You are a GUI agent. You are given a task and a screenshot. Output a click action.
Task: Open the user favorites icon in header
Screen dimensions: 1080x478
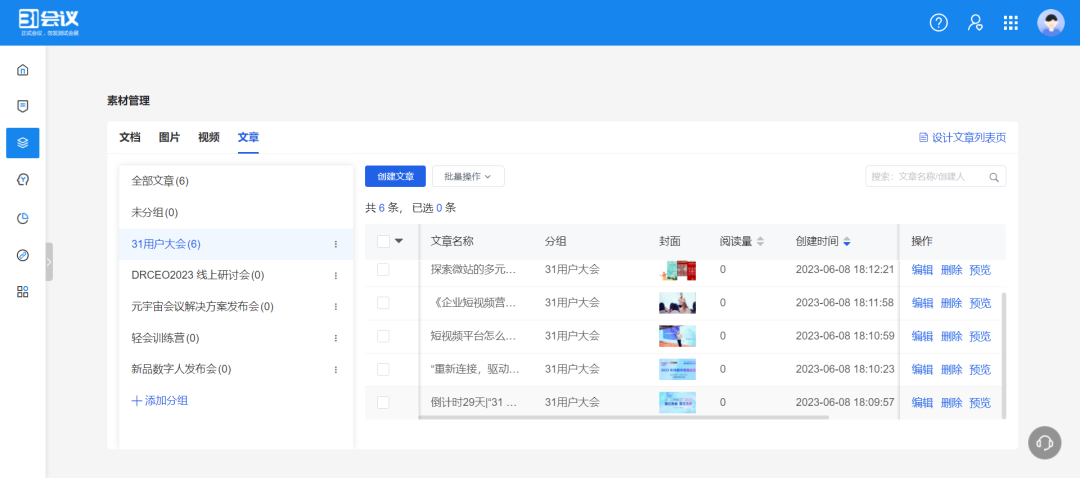pyautogui.click(x=975, y=23)
